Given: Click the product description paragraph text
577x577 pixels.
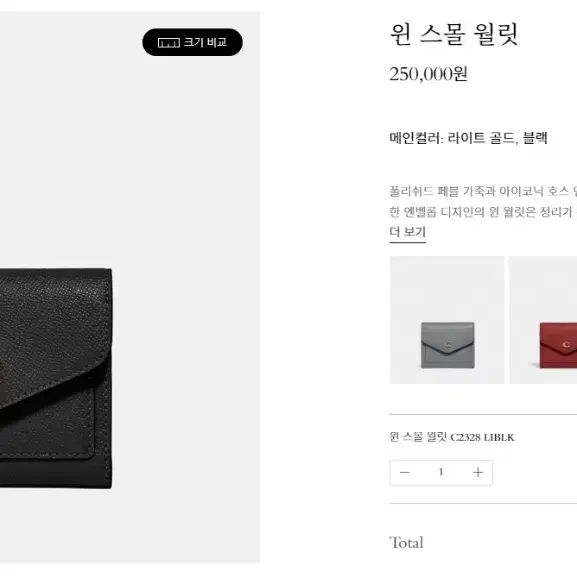Looking at the screenshot, I should tap(483, 201).
